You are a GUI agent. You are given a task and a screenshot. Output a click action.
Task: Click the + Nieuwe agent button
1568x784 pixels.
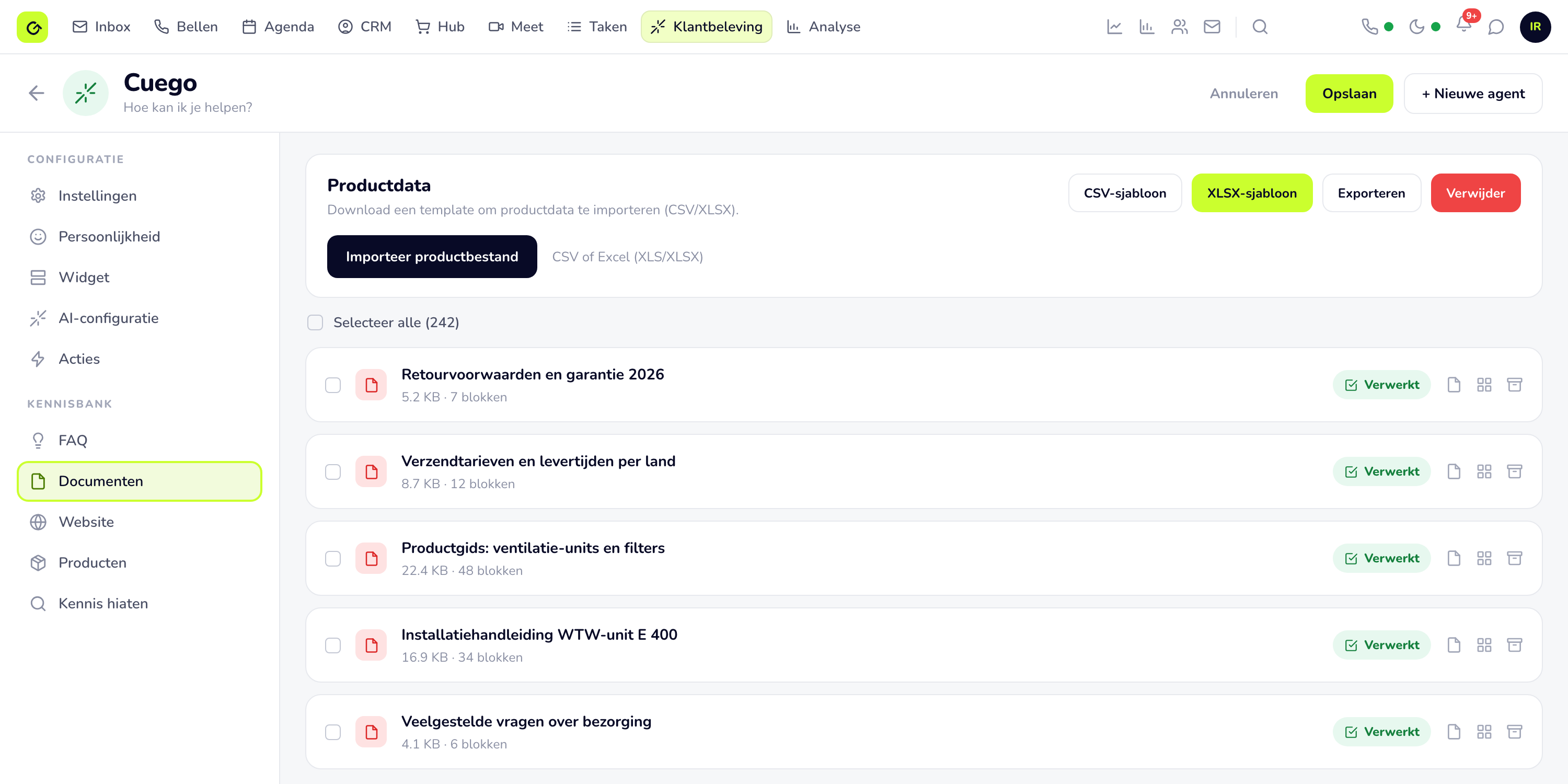1473,94
